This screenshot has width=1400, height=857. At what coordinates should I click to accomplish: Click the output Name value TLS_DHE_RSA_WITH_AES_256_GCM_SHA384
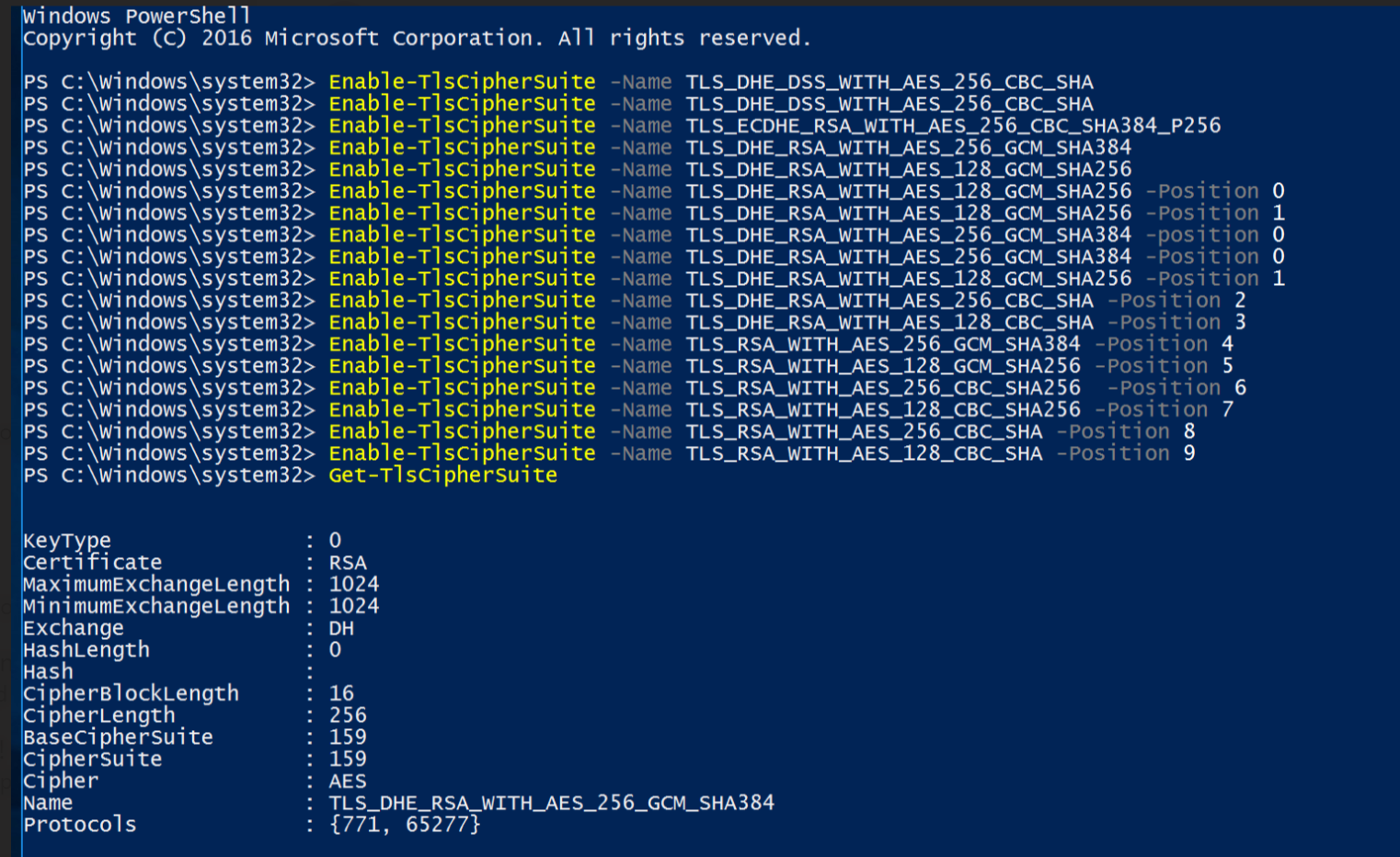click(x=551, y=803)
